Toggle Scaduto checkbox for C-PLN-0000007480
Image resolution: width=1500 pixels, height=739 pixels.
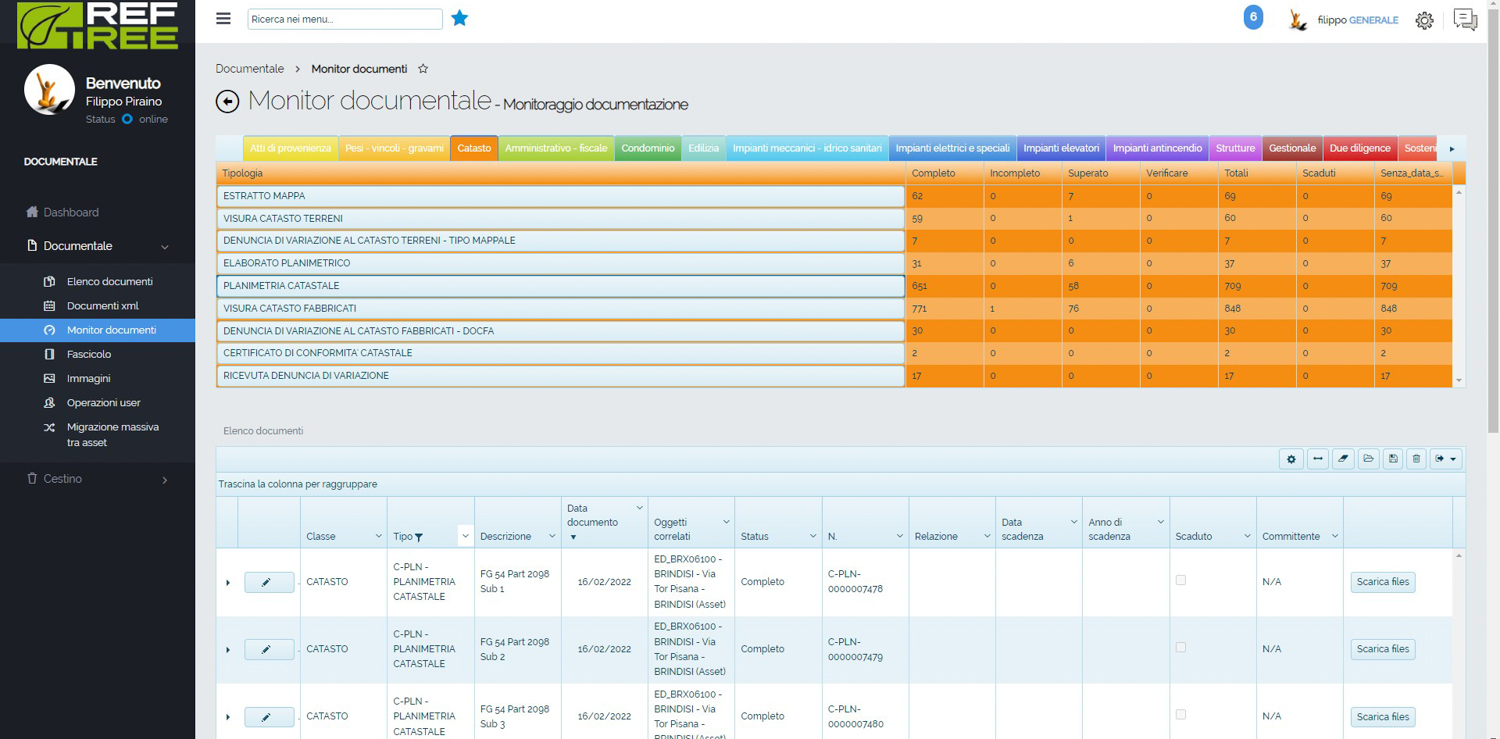1181,715
